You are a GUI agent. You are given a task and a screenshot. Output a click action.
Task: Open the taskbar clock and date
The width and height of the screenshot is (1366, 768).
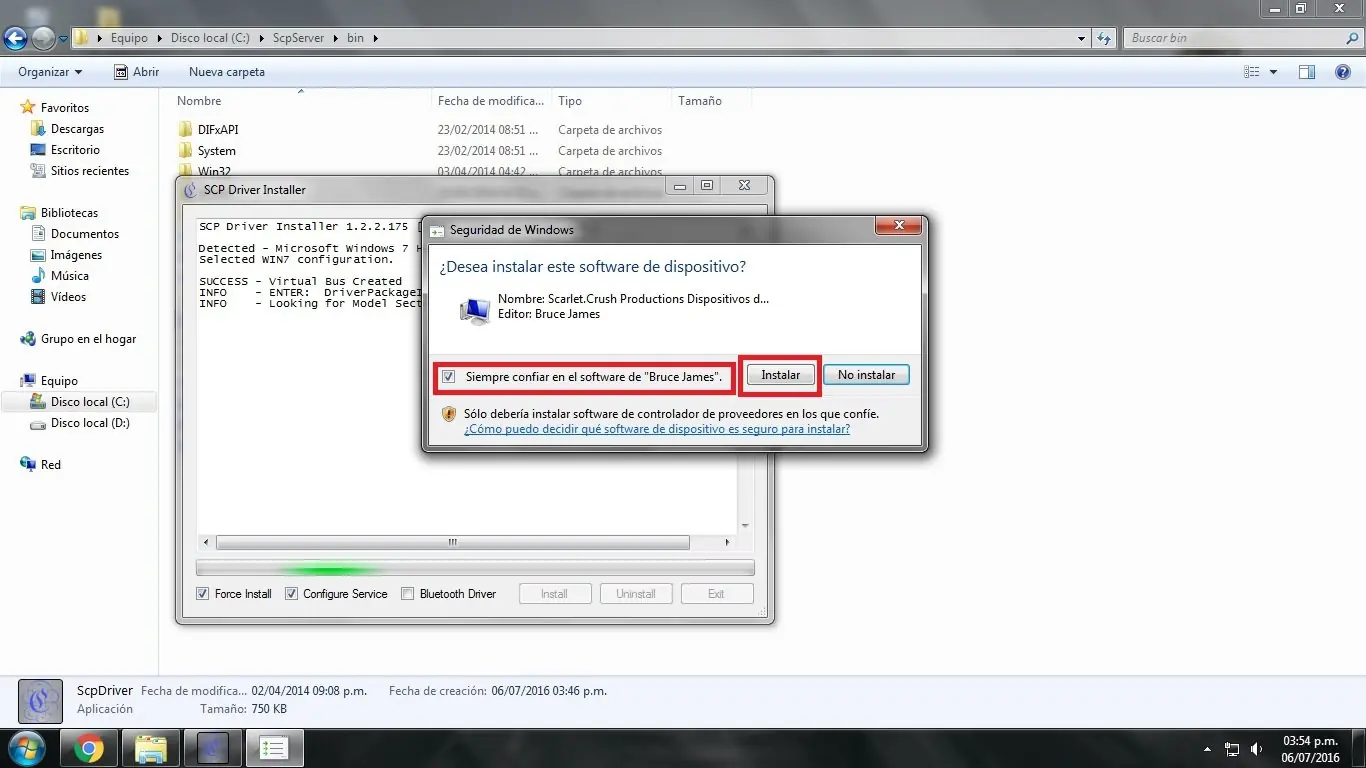(1310, 749)
